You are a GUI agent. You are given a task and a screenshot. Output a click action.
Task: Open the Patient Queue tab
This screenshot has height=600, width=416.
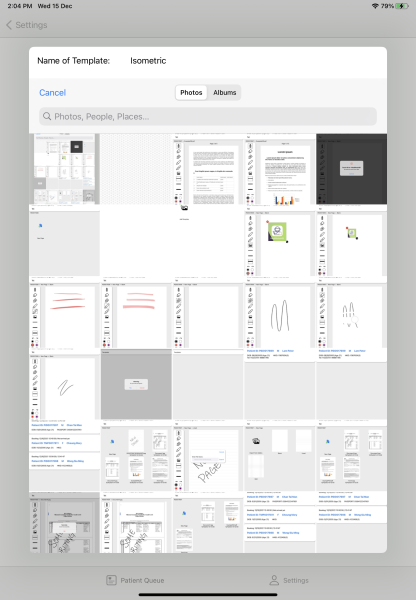pos(135,580)
